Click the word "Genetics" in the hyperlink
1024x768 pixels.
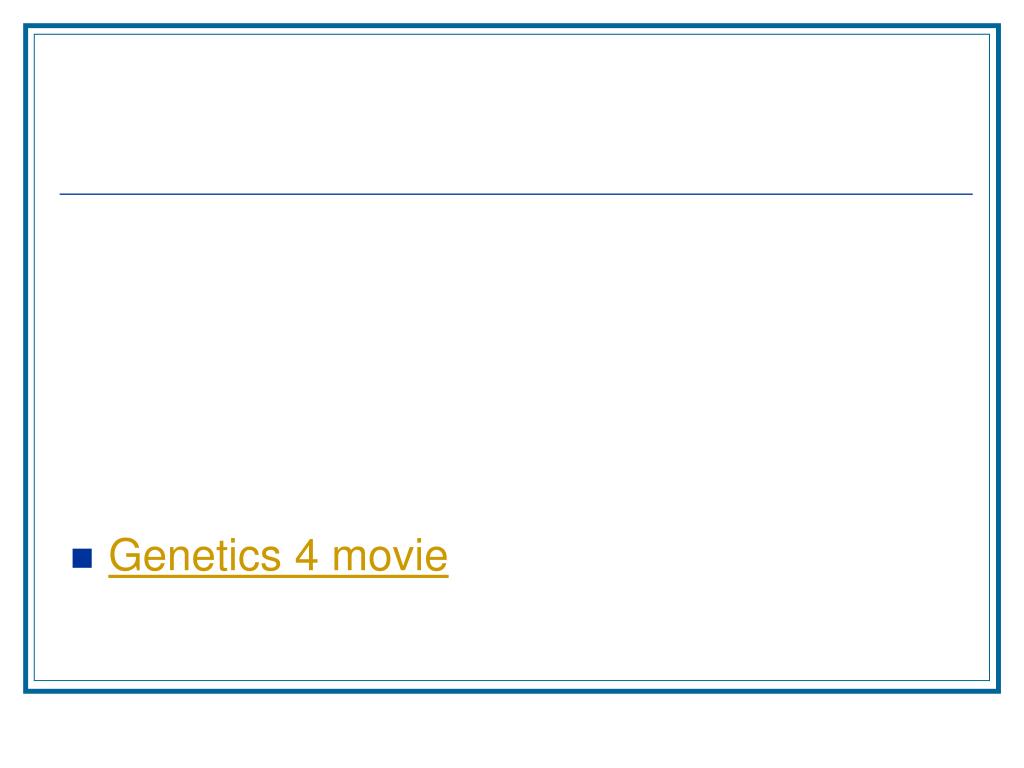point(195,556)
